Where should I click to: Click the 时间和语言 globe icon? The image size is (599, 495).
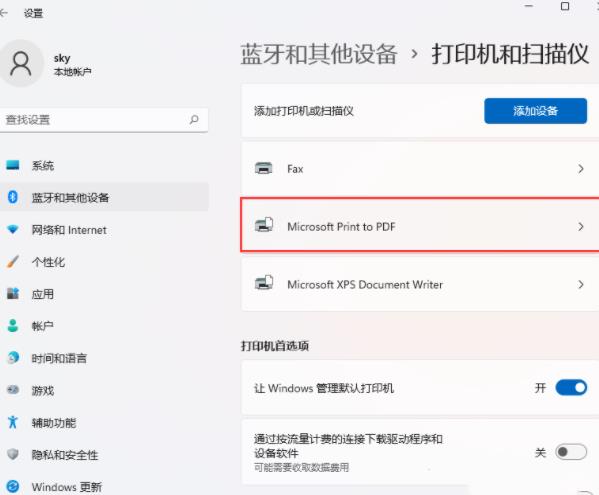[13, 358]
